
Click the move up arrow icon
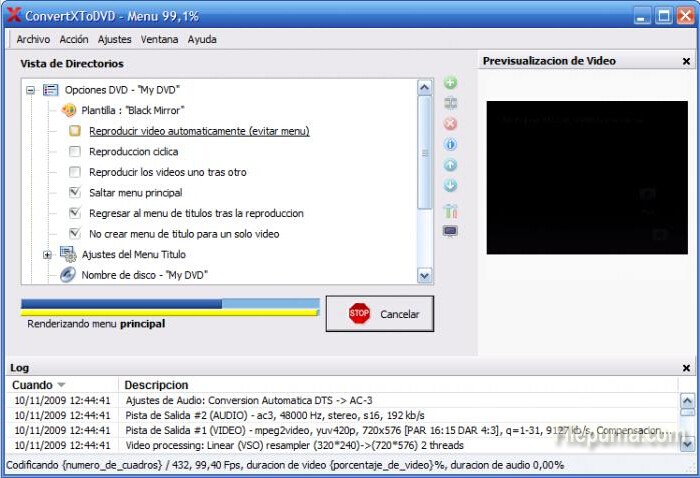point(450,166)
